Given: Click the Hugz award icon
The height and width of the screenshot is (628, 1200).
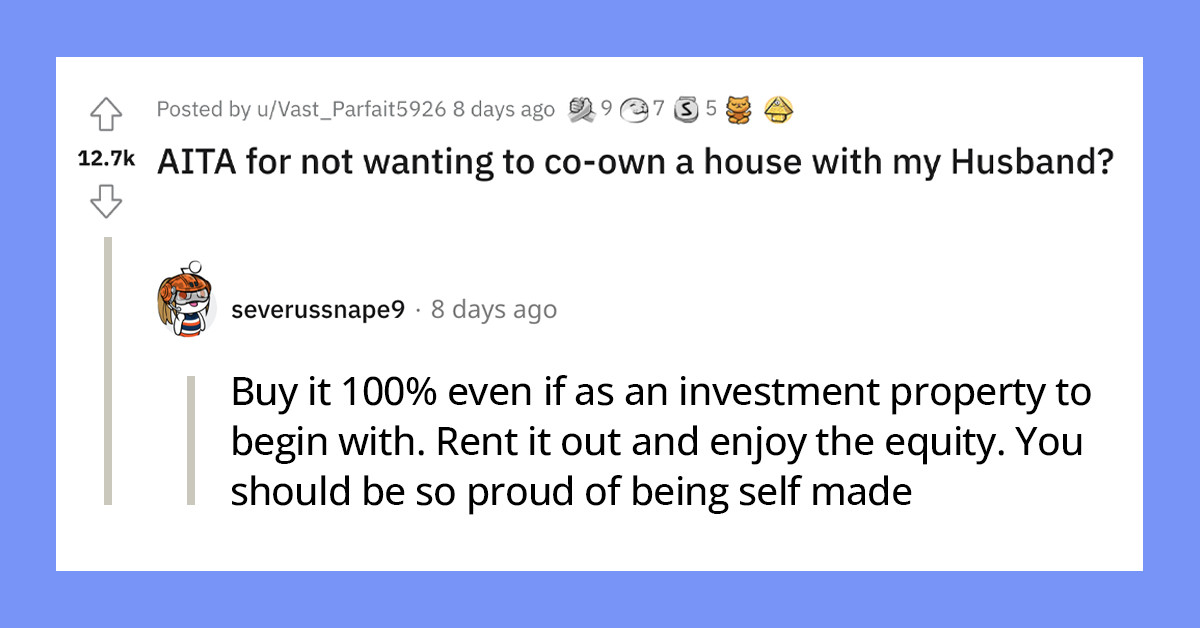Looking at the screenshot, I should coord(635,109).
